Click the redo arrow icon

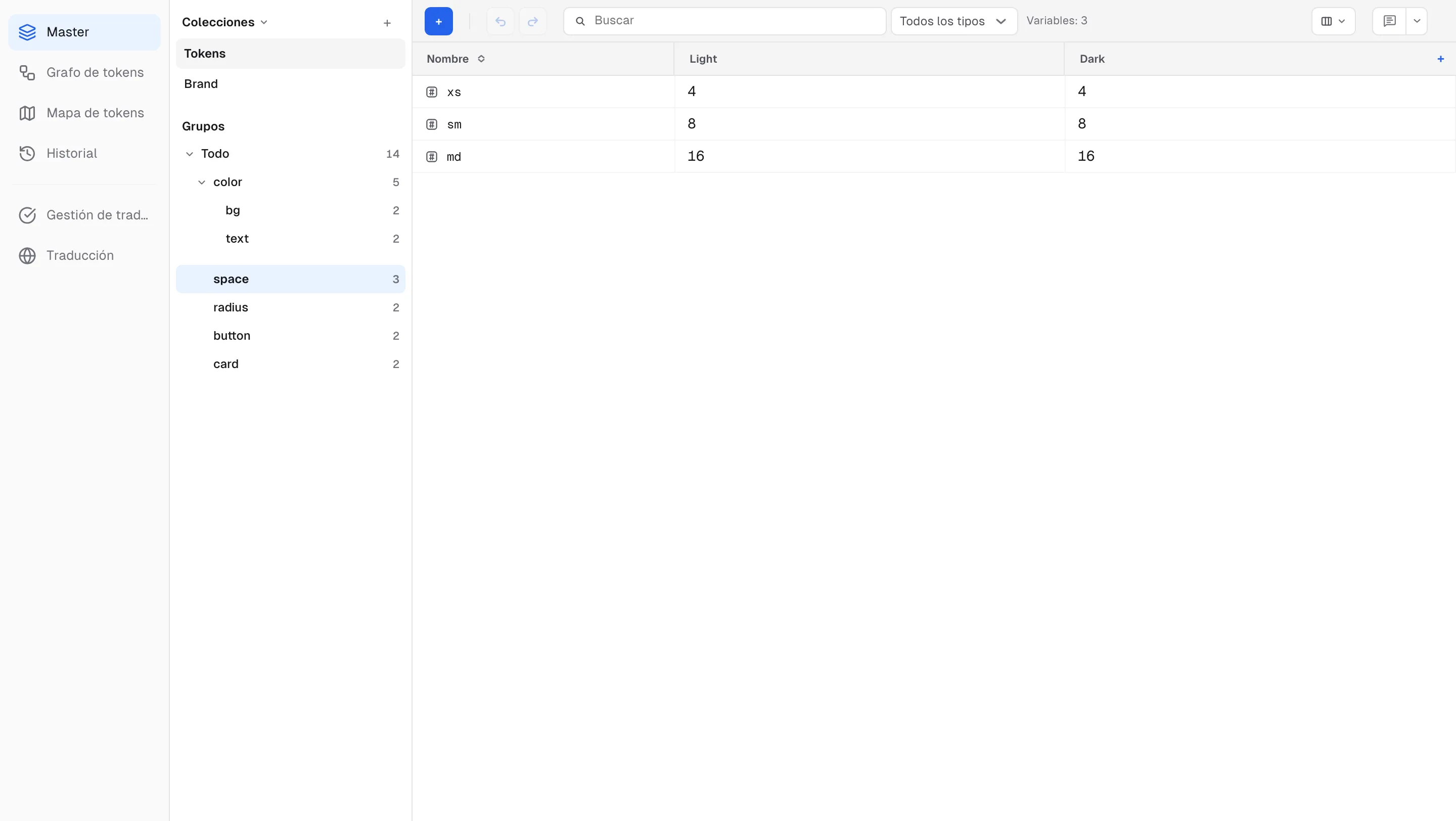coord(532,21)
